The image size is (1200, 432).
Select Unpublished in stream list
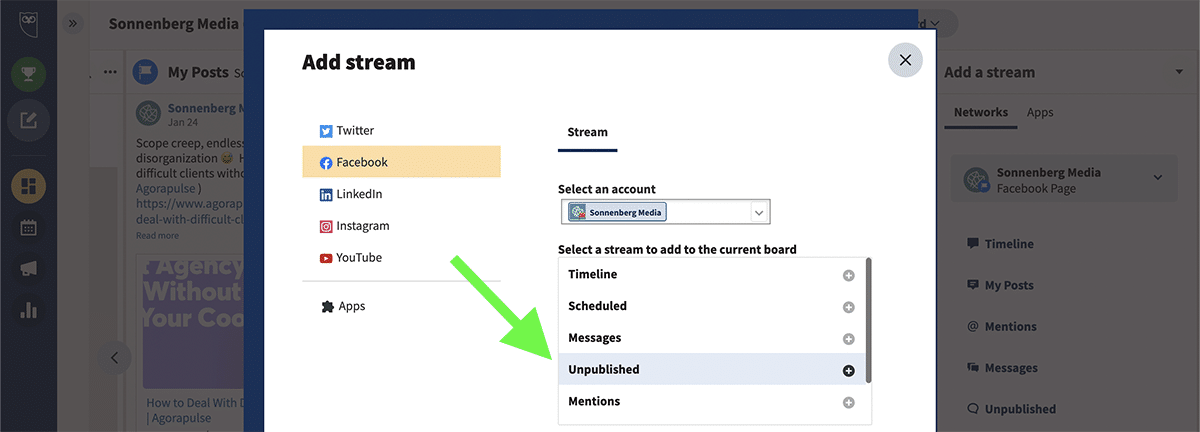[712, 369]
